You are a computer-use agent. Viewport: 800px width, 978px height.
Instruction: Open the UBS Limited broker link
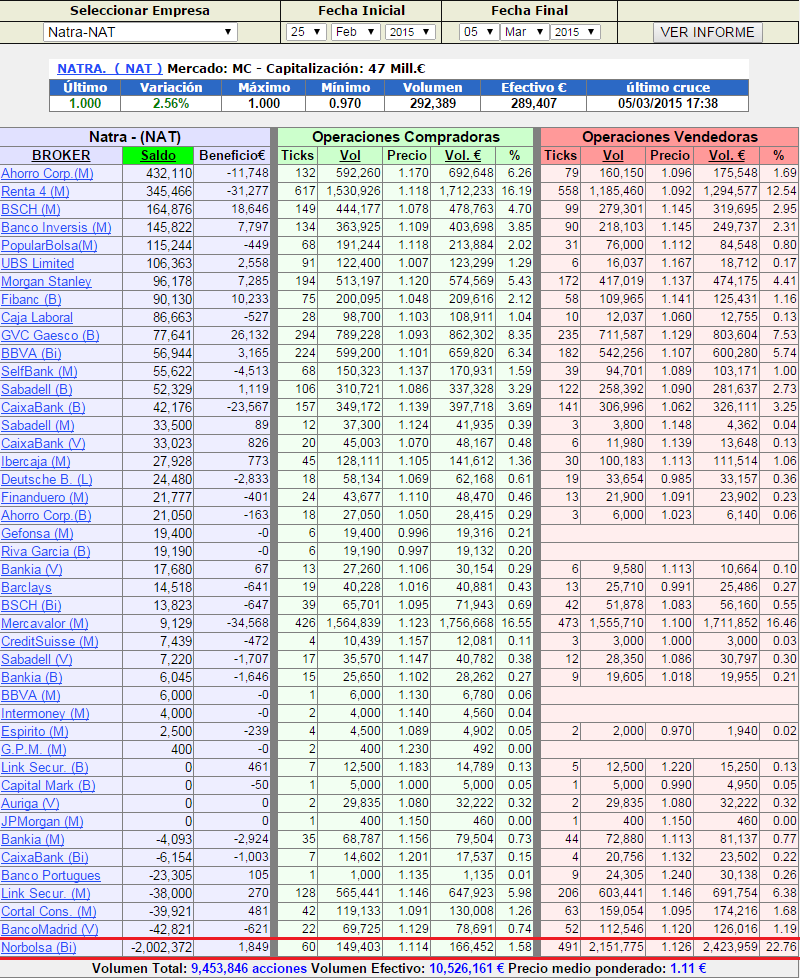[37, 263]
